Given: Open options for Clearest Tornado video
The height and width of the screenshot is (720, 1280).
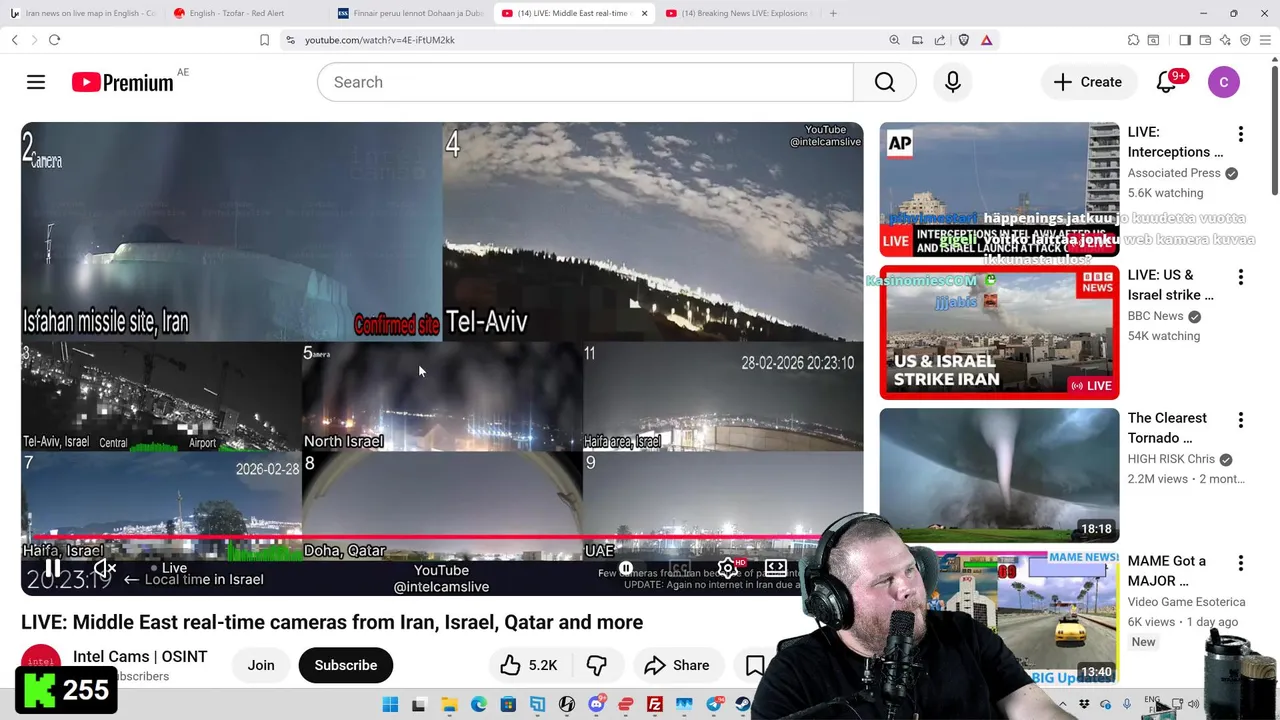Looking at the screenshot, I should click(x=1241, y=420).
